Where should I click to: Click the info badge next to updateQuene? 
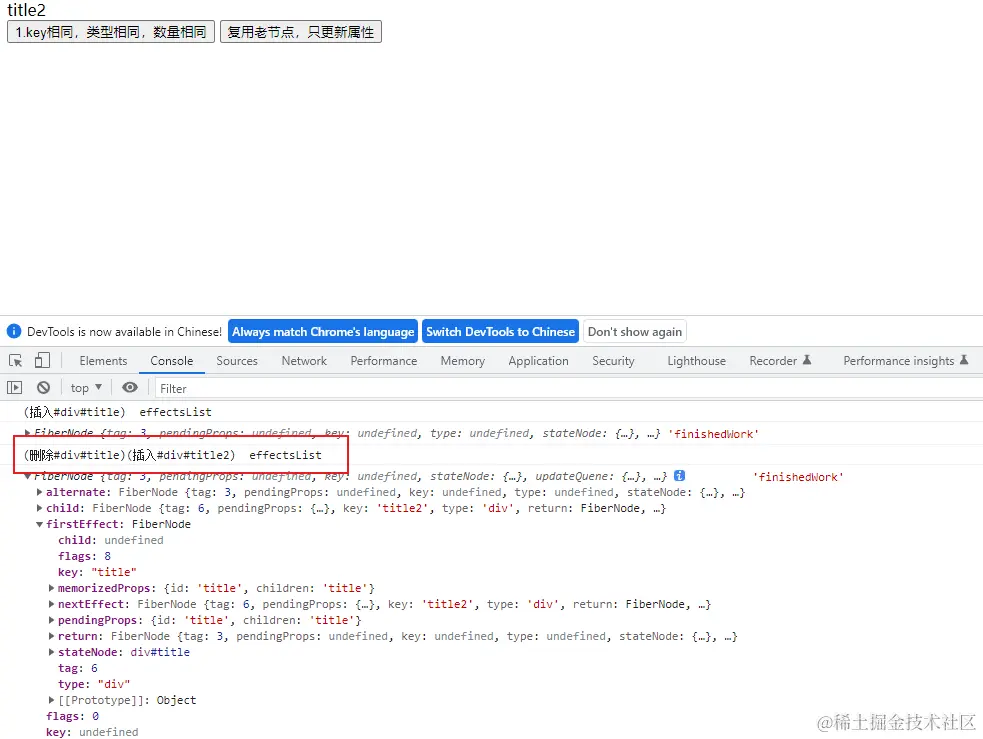[679, 476]
